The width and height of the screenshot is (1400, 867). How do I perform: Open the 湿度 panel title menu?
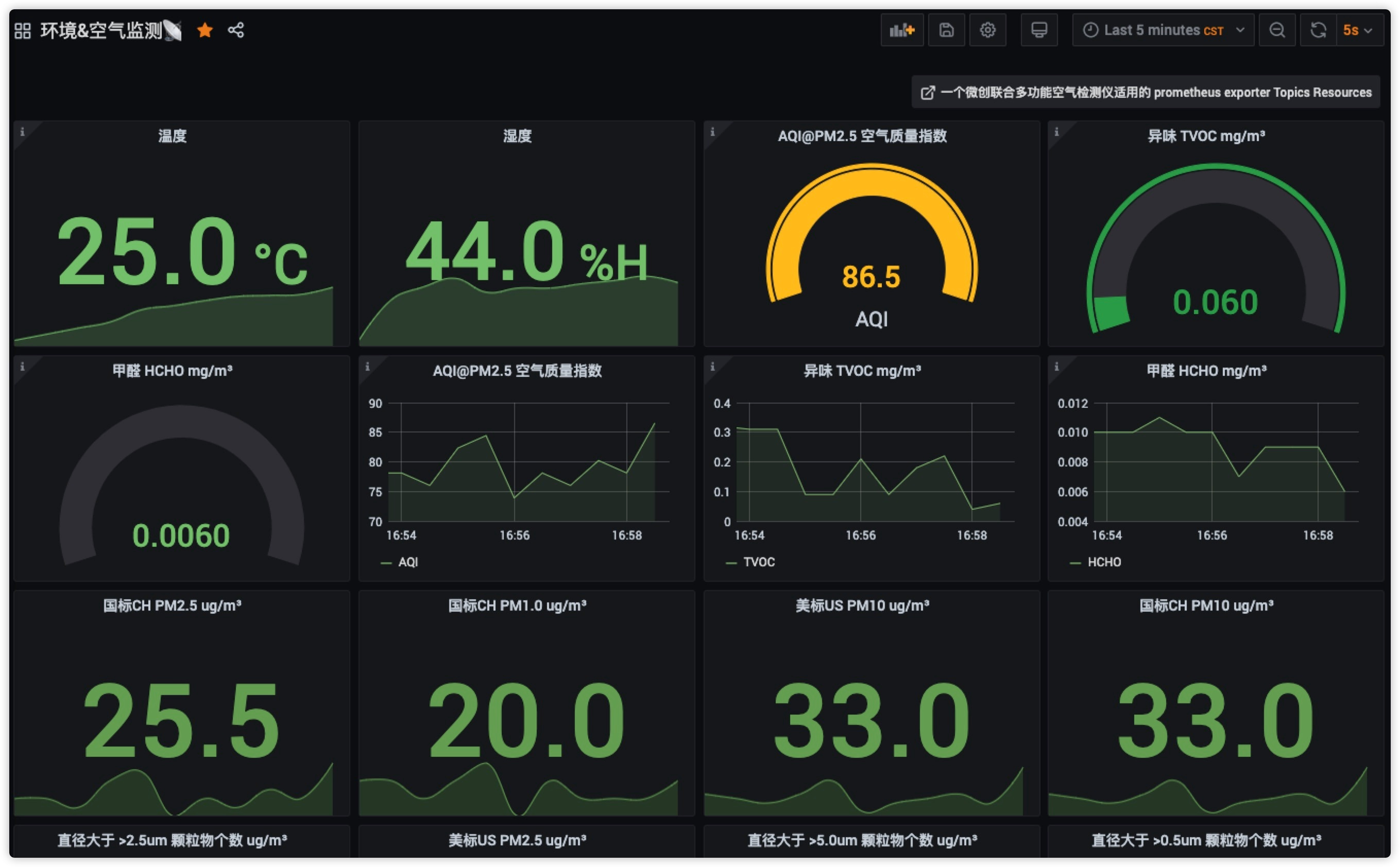pyautogui.click(x=517, y=136)
